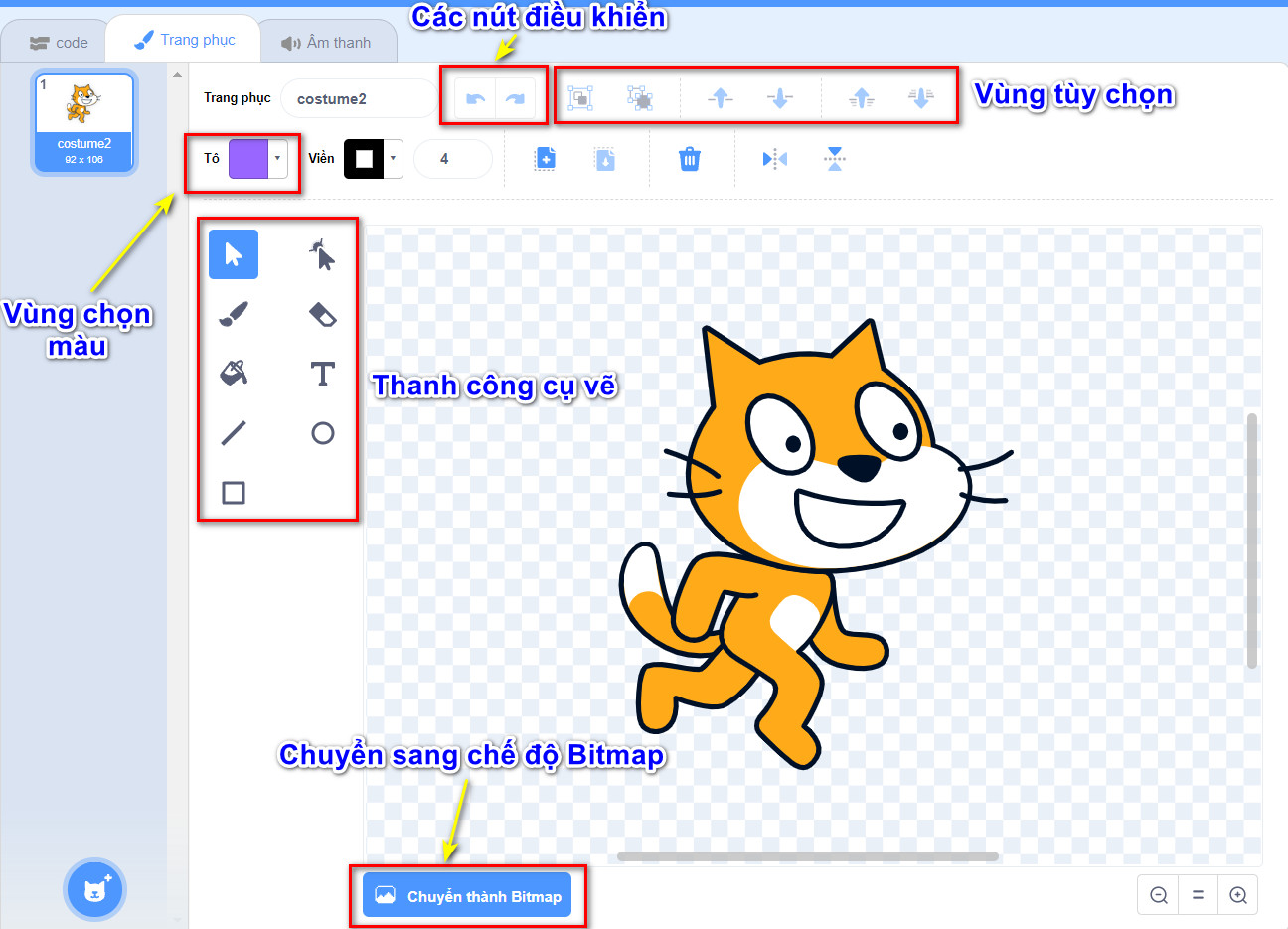Click the Paste icon
Image resolution: width=1288 pixels, height=929 pixels.
(605, 159)
